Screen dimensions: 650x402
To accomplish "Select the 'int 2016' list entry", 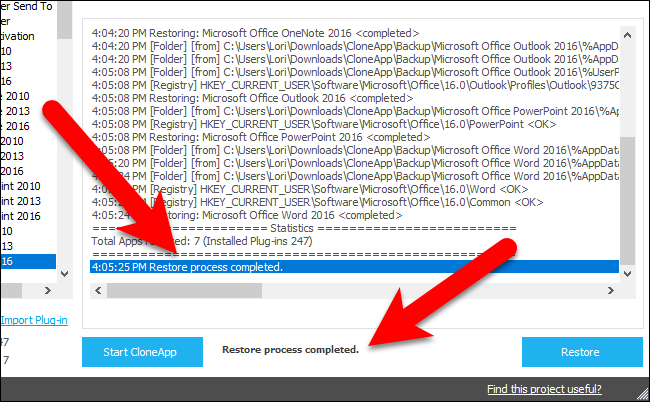I will [21, 216].
